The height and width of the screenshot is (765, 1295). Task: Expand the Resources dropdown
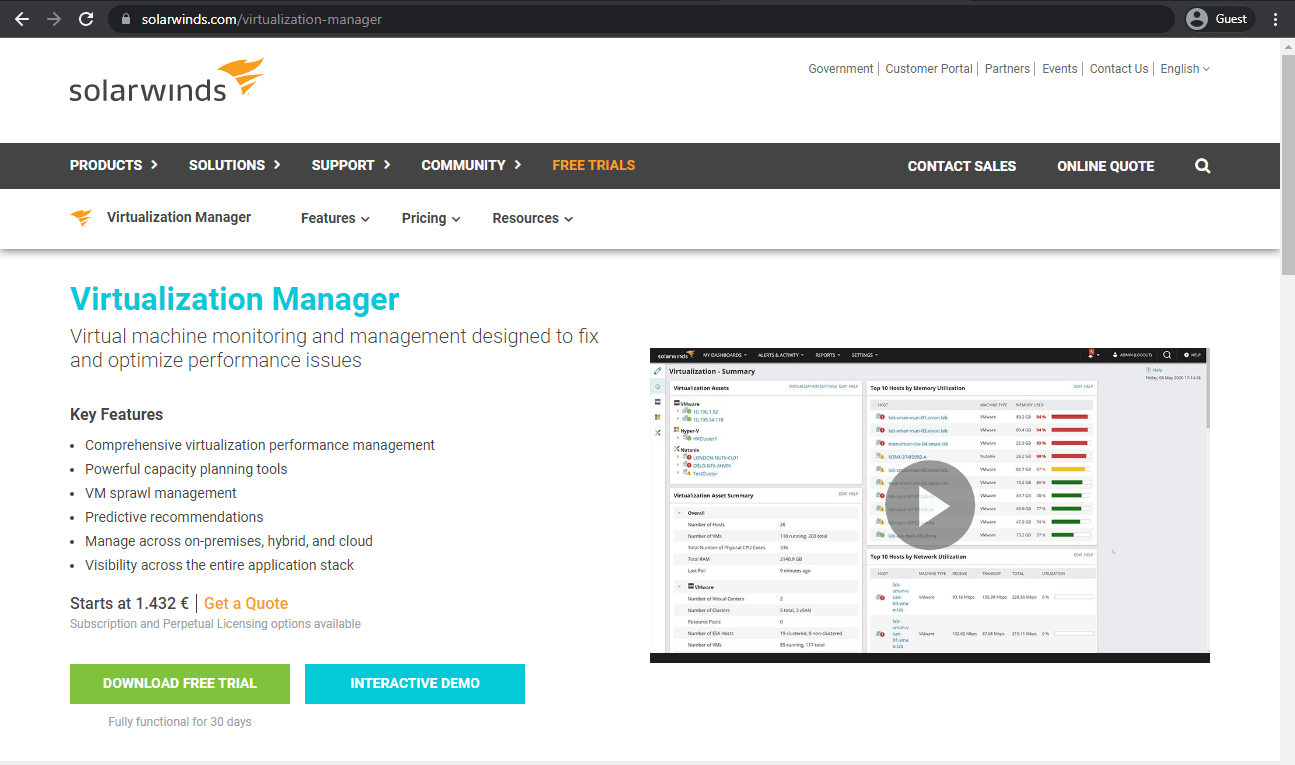[531, 218]
